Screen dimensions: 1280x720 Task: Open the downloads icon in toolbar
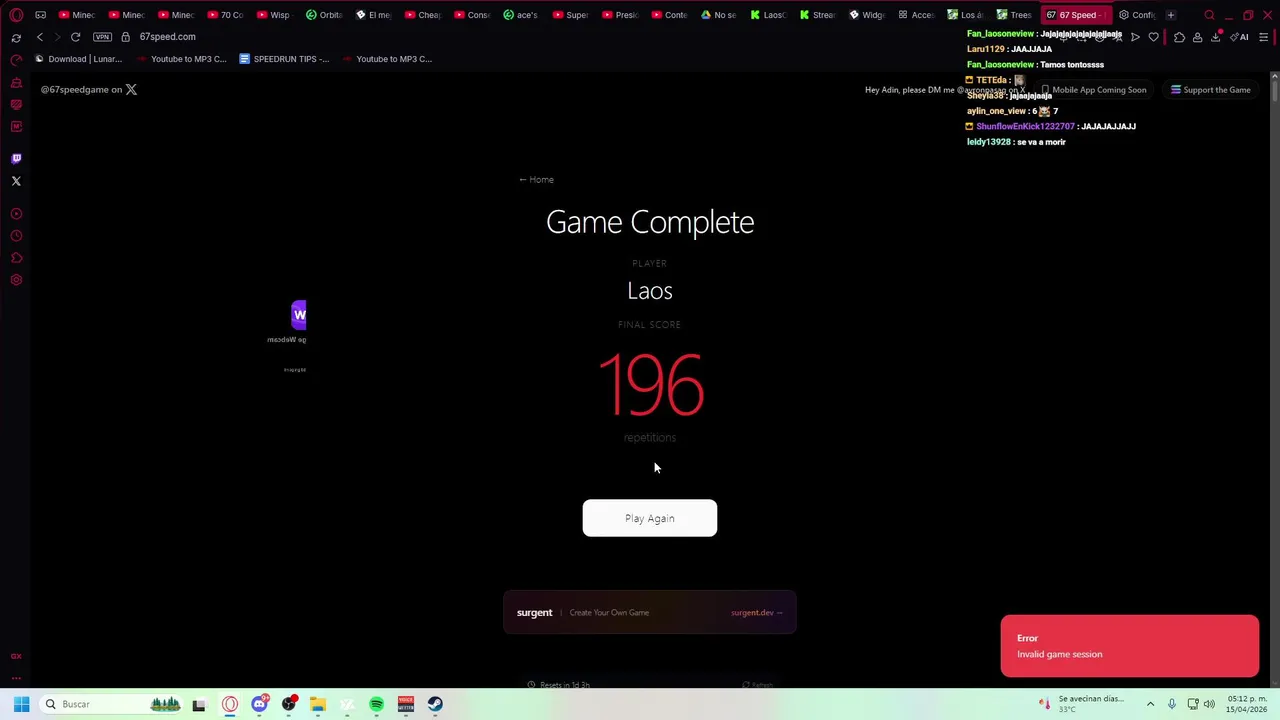[x=1216, y=37]
